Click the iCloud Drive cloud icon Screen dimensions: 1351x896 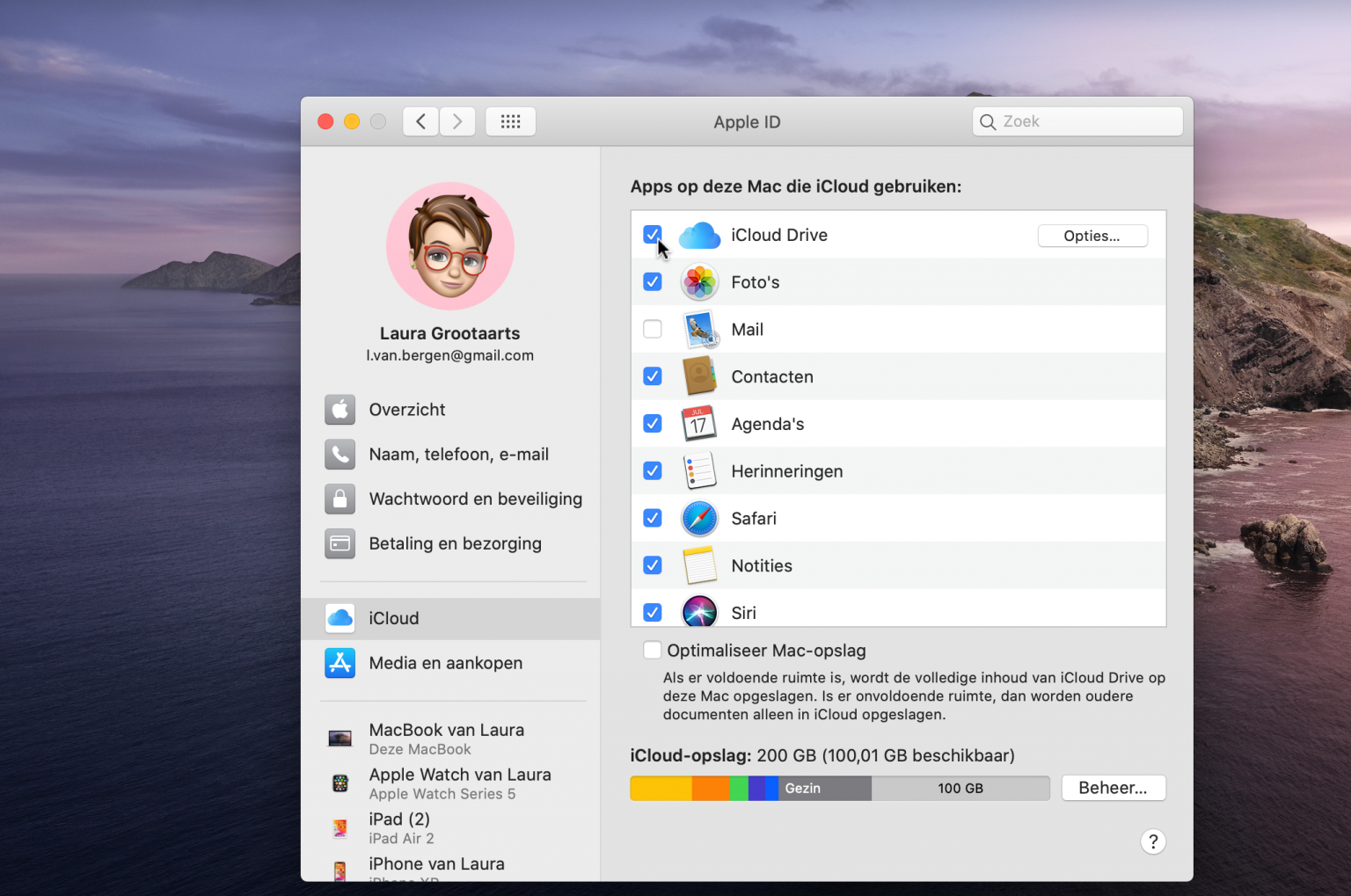click(x=699, y=236)
